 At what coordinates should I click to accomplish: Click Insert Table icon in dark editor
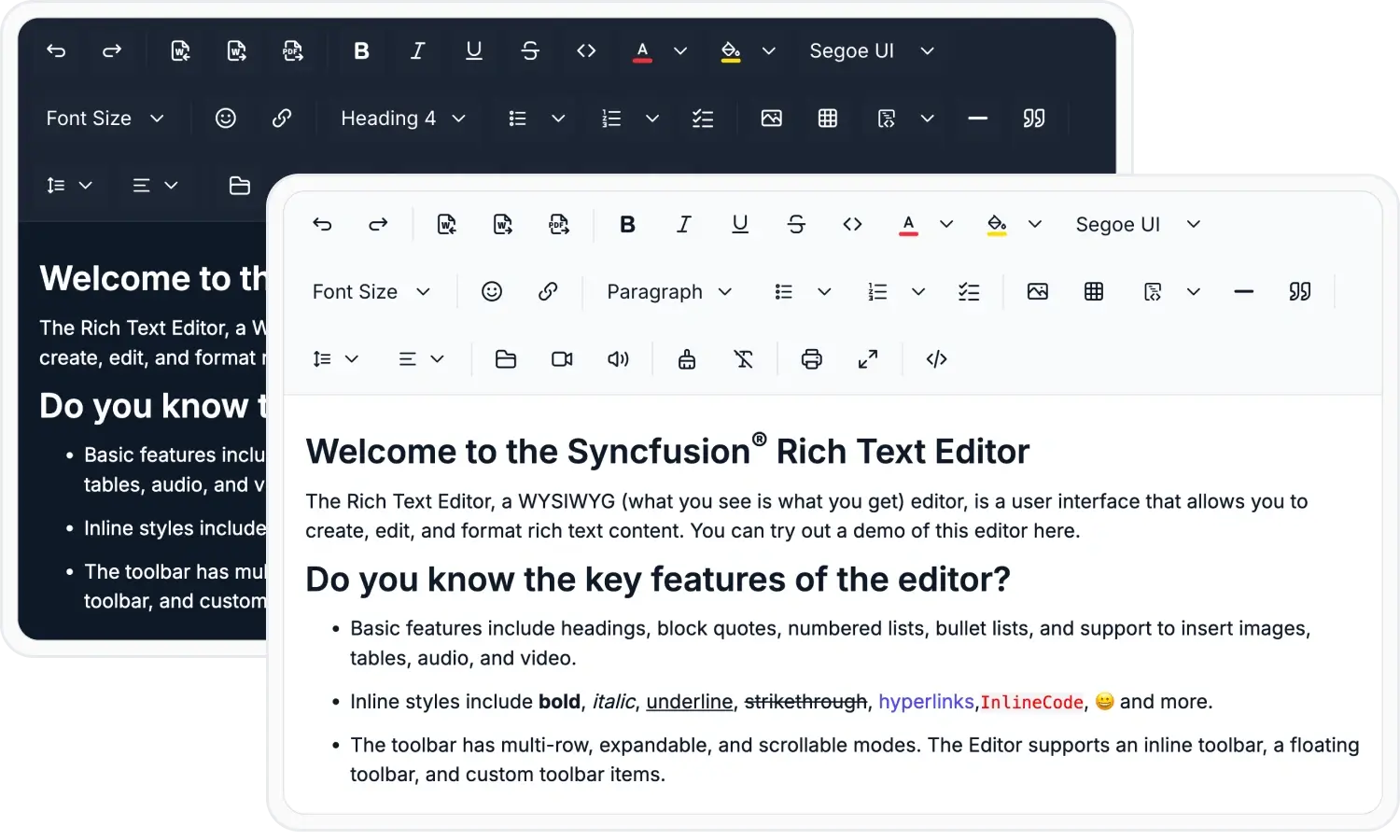[828, 119]
